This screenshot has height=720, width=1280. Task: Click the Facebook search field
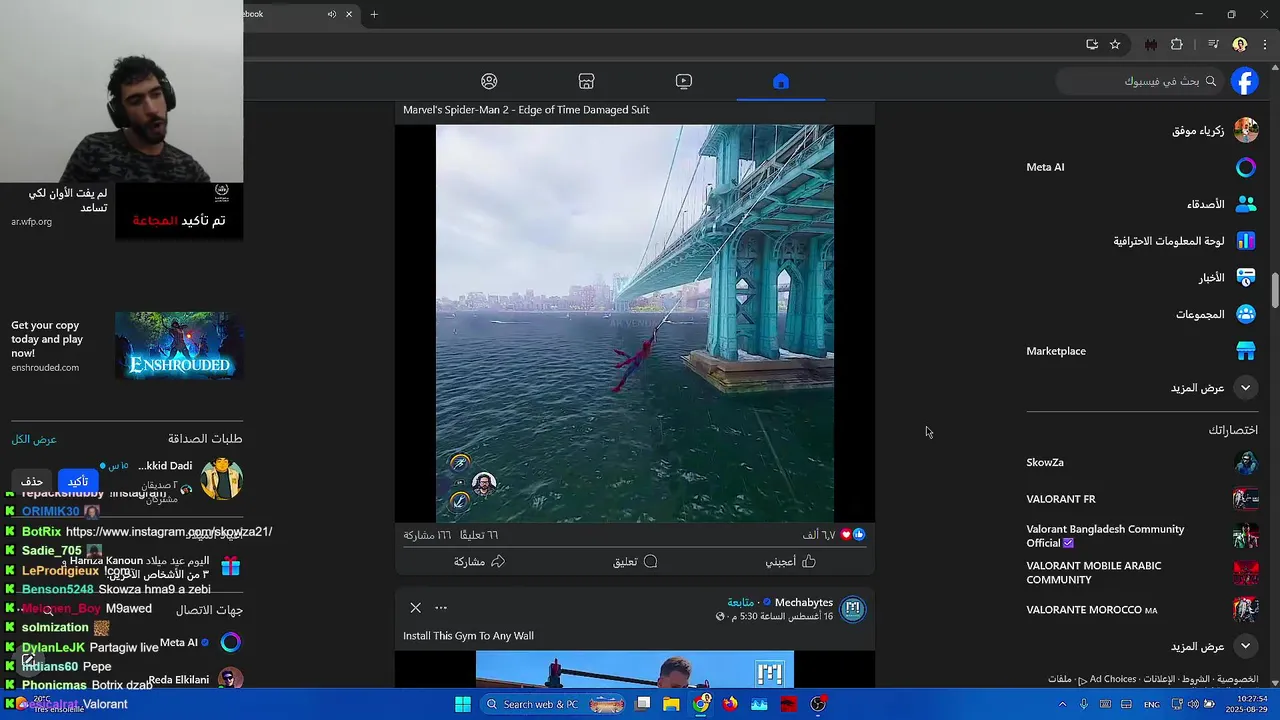(x=1141, y=81)
